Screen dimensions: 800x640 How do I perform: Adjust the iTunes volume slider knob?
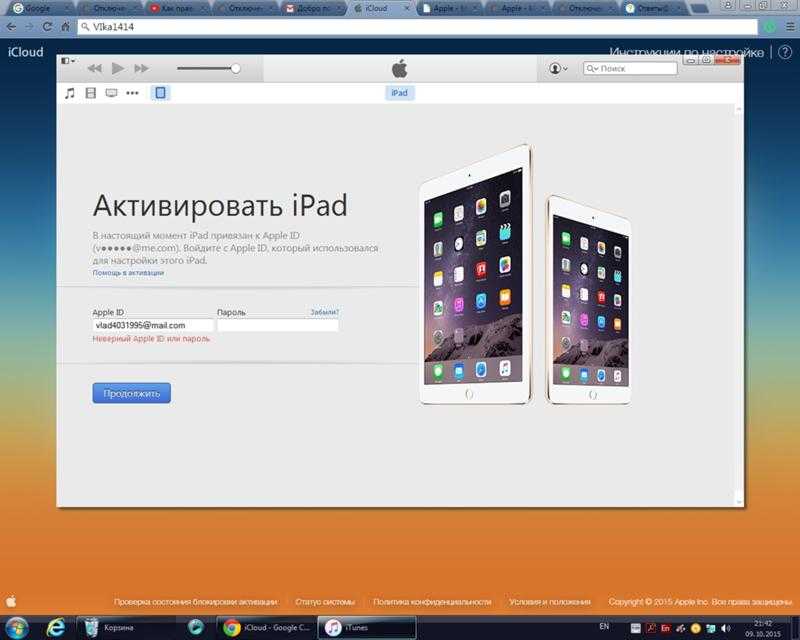[235, 68]
